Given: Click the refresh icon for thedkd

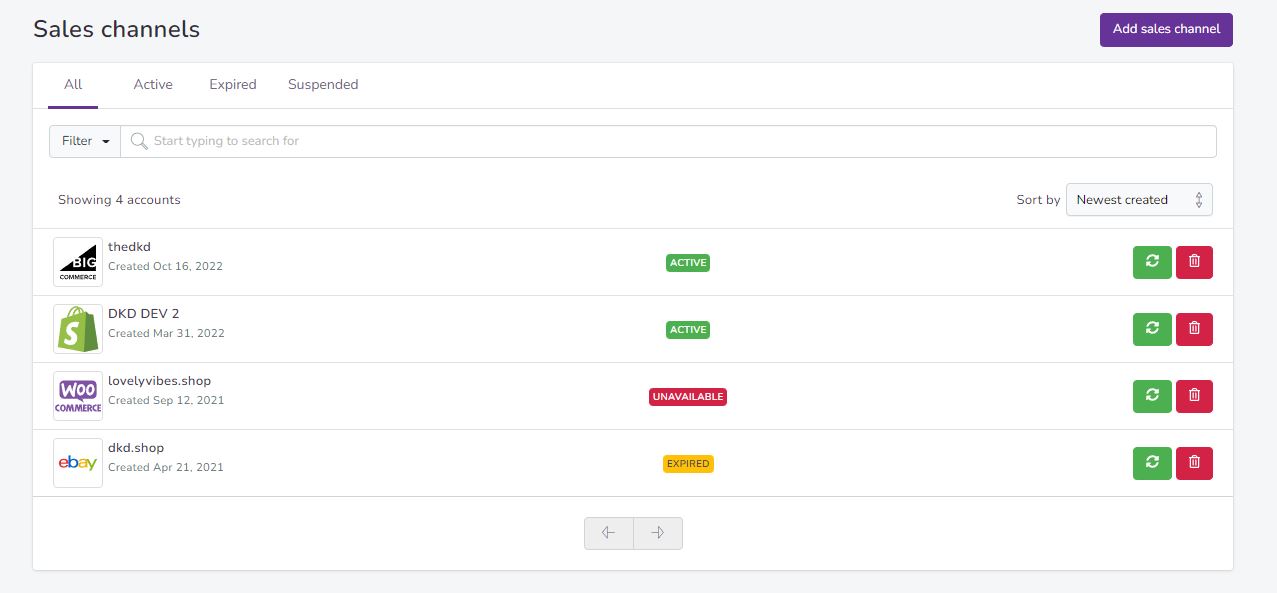Looking at the screenshot, I should coord(1152,262).
